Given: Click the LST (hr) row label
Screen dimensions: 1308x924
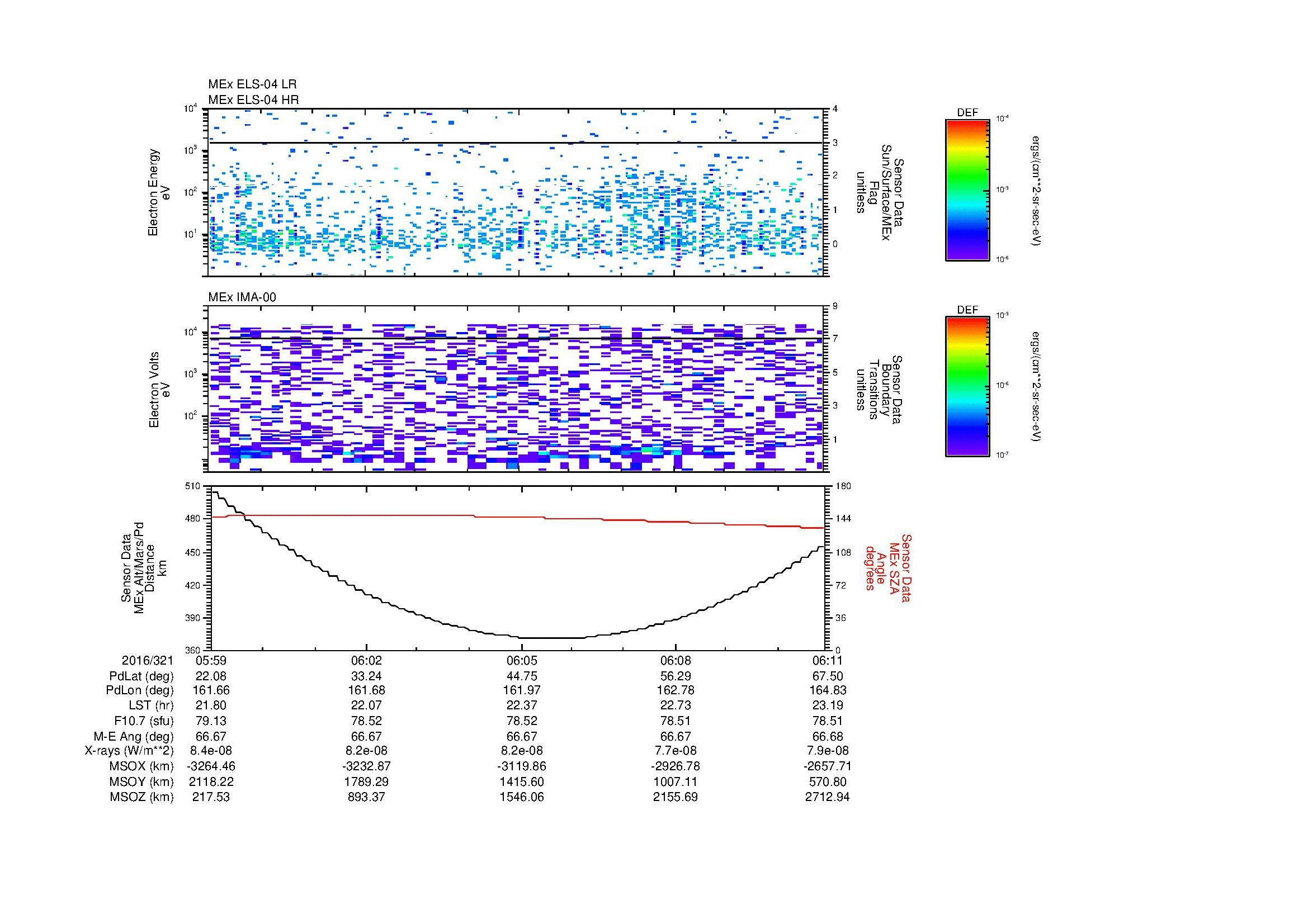Looking at the screenshot, I should (152, 706).
